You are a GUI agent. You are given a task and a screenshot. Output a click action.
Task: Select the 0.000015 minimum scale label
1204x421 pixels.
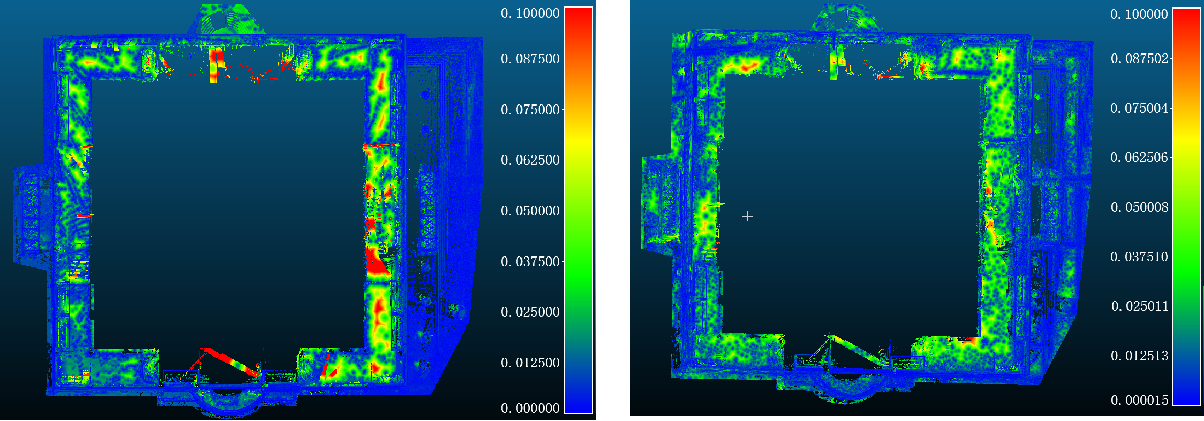[1140, 400]
